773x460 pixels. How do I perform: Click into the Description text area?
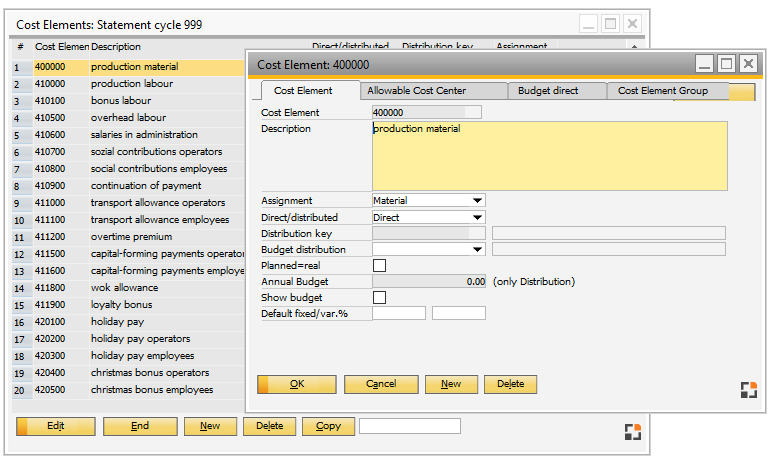[549, 156]
